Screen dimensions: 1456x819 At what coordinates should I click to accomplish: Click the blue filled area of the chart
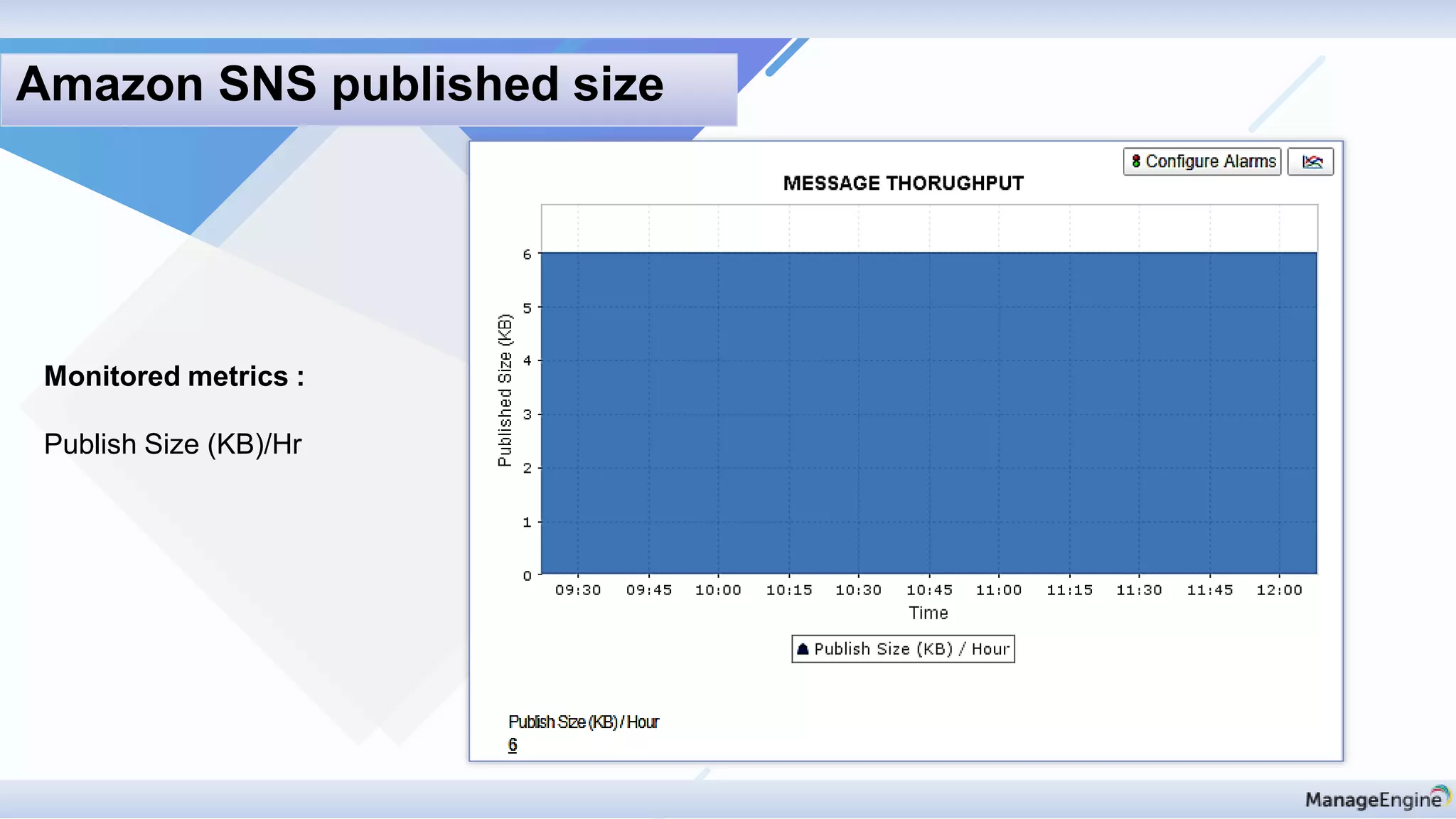(928, 413)
